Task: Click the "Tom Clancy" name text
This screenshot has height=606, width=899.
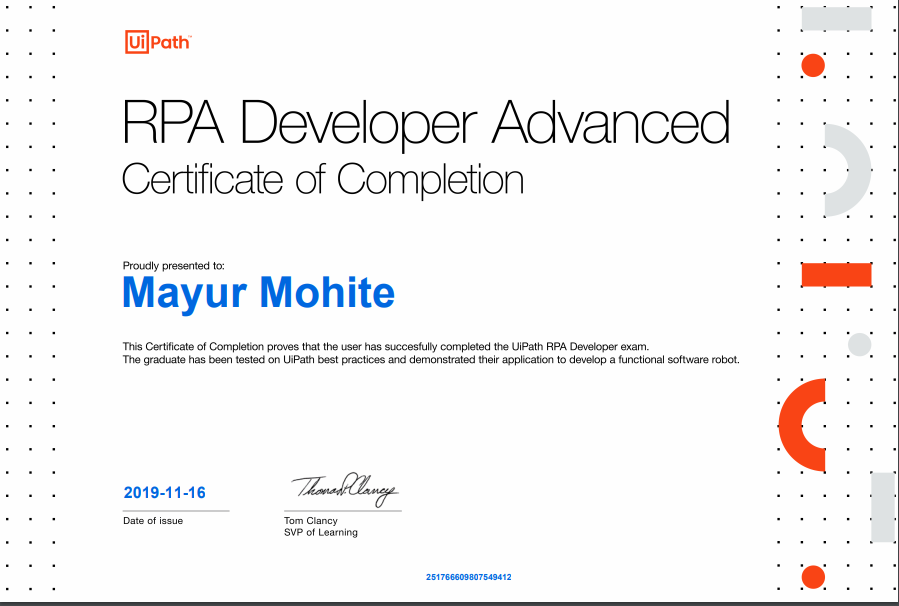Action: tap(311, 521)
